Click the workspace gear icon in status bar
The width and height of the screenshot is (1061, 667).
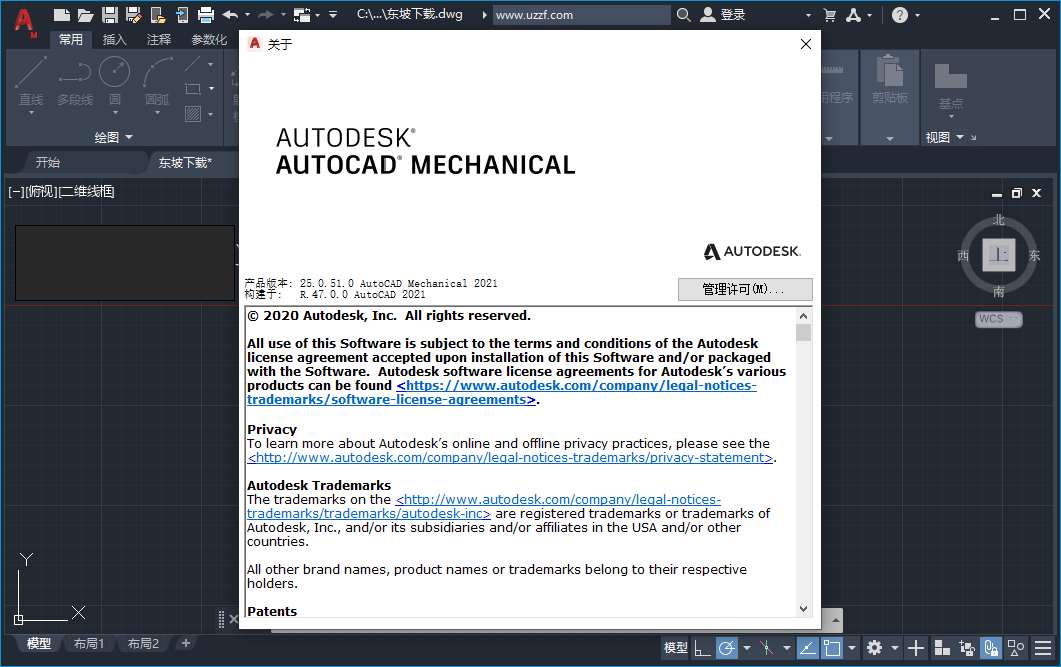click(874, 648)
